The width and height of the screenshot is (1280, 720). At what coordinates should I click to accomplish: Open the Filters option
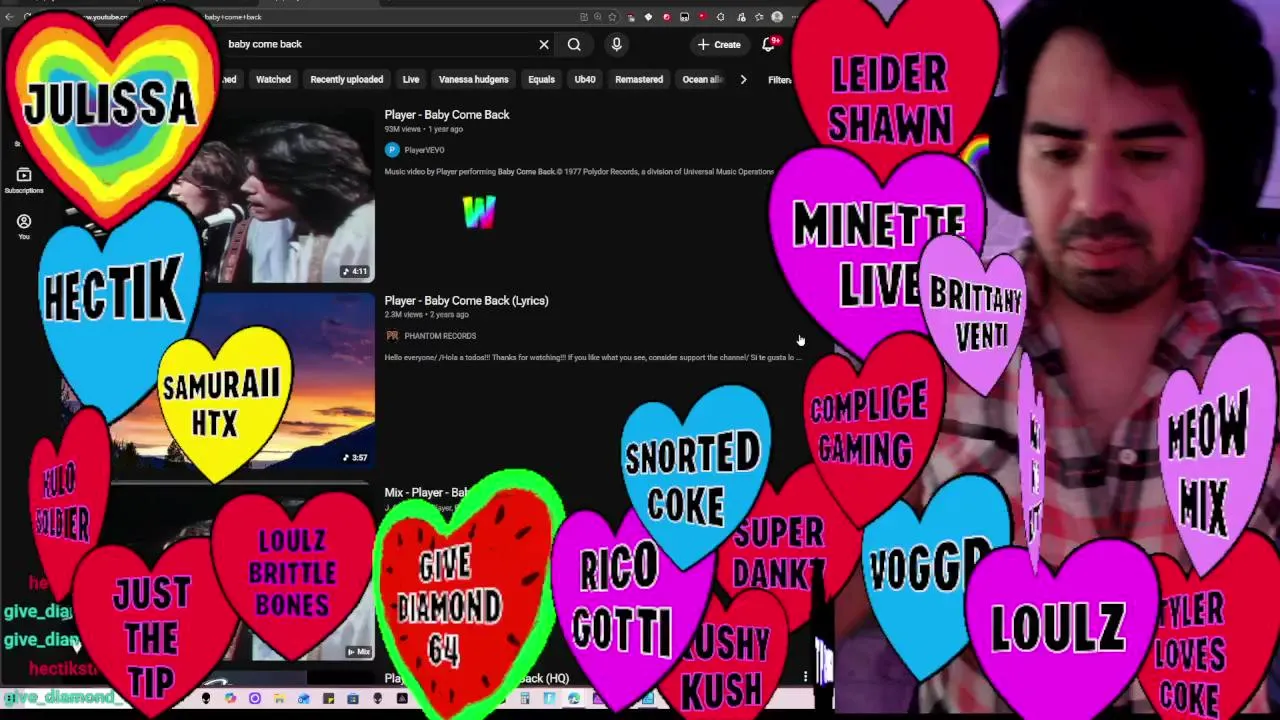click(780, 80)
